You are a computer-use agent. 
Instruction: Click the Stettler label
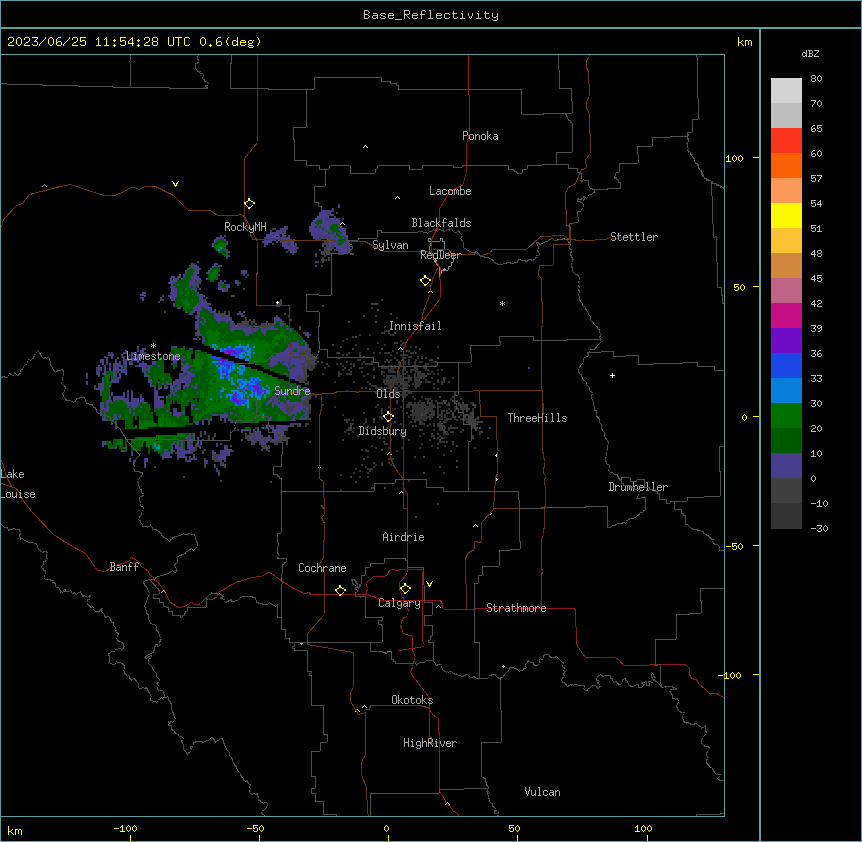pos(634,237)
